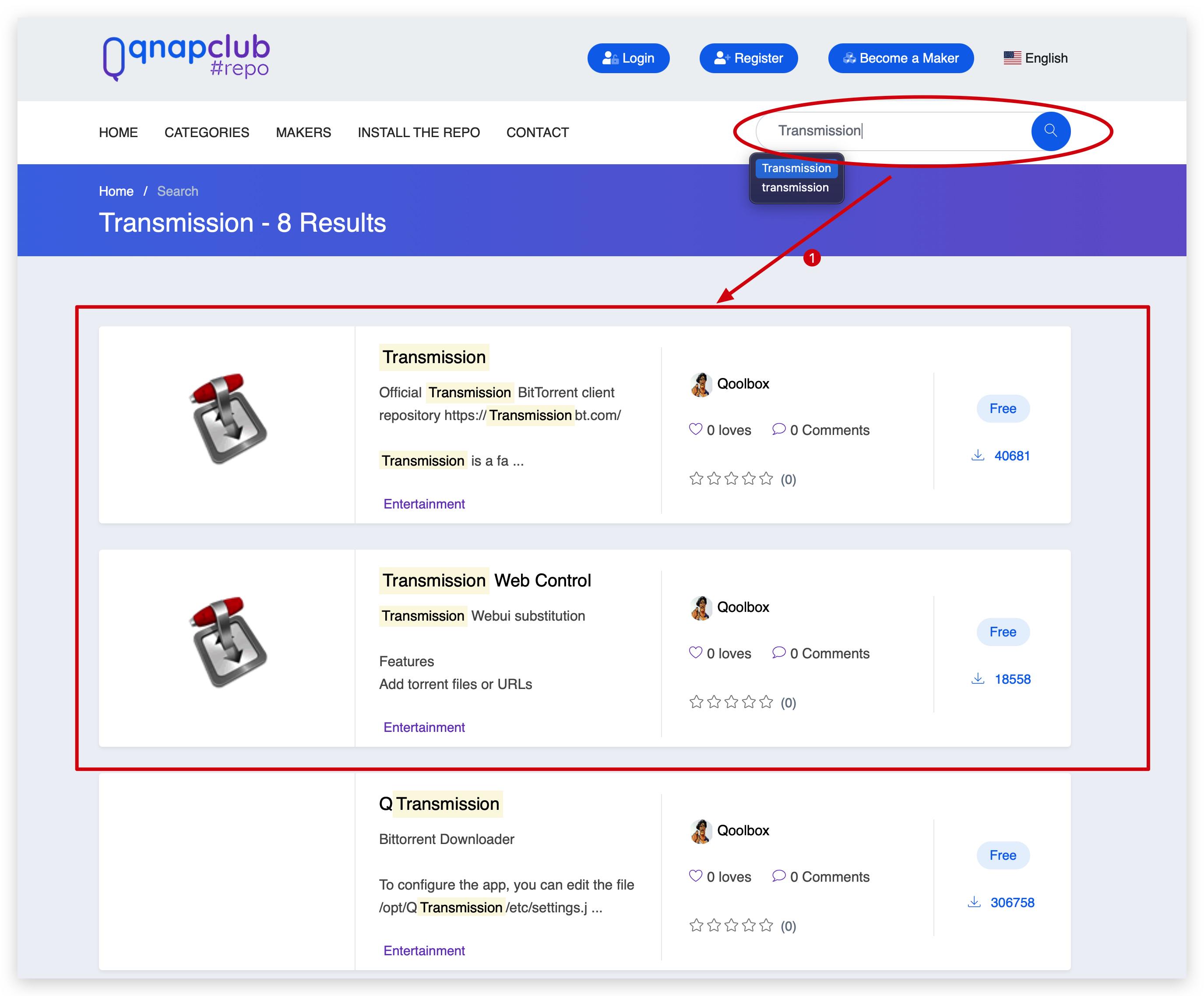Click star rating of Transmission Web Control

click(731, 703)
